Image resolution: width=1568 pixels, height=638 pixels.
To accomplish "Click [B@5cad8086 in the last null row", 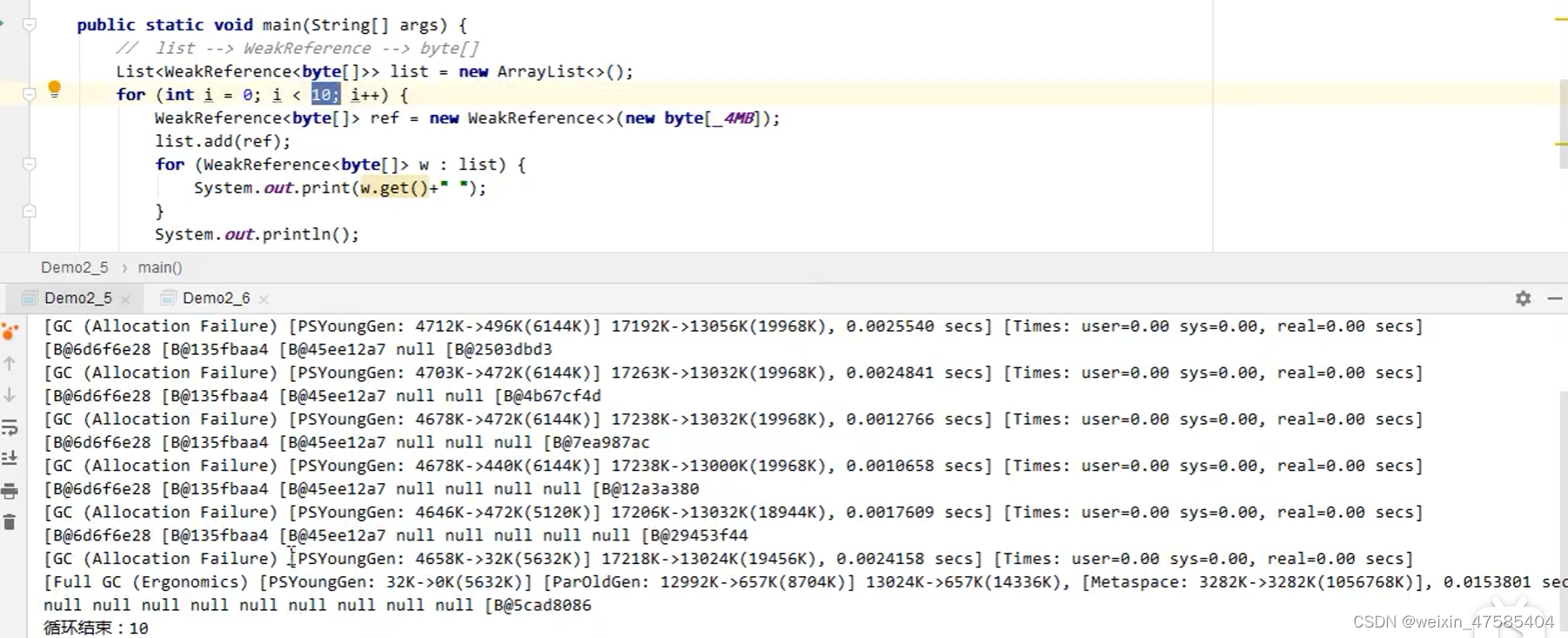I will coord(538,605).
